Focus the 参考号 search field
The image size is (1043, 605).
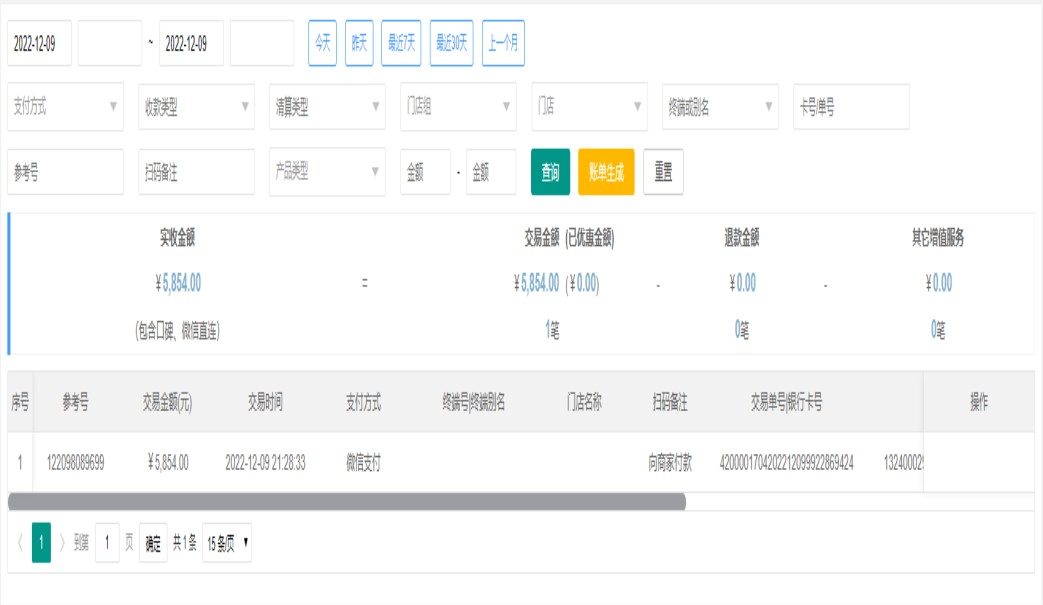(x=65, y=172)
